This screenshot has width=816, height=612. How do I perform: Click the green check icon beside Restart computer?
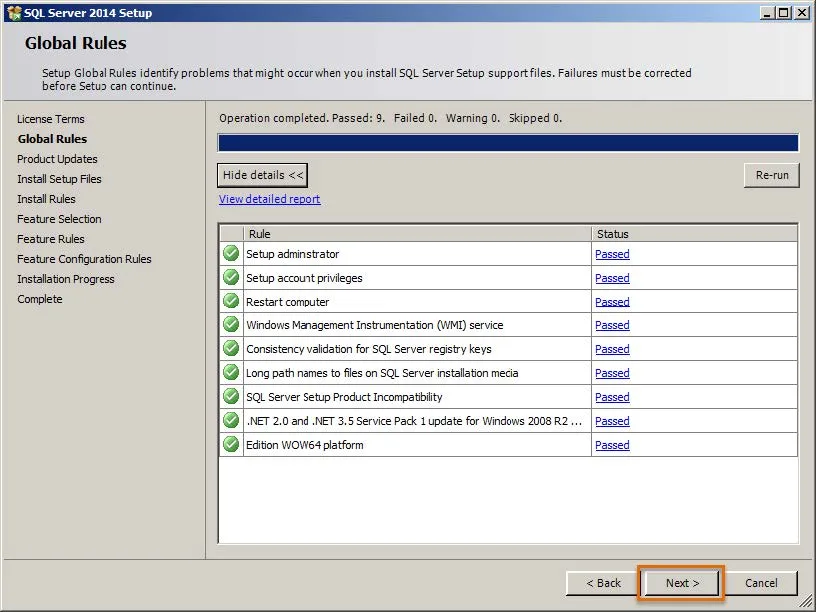(x=231, y=301)
